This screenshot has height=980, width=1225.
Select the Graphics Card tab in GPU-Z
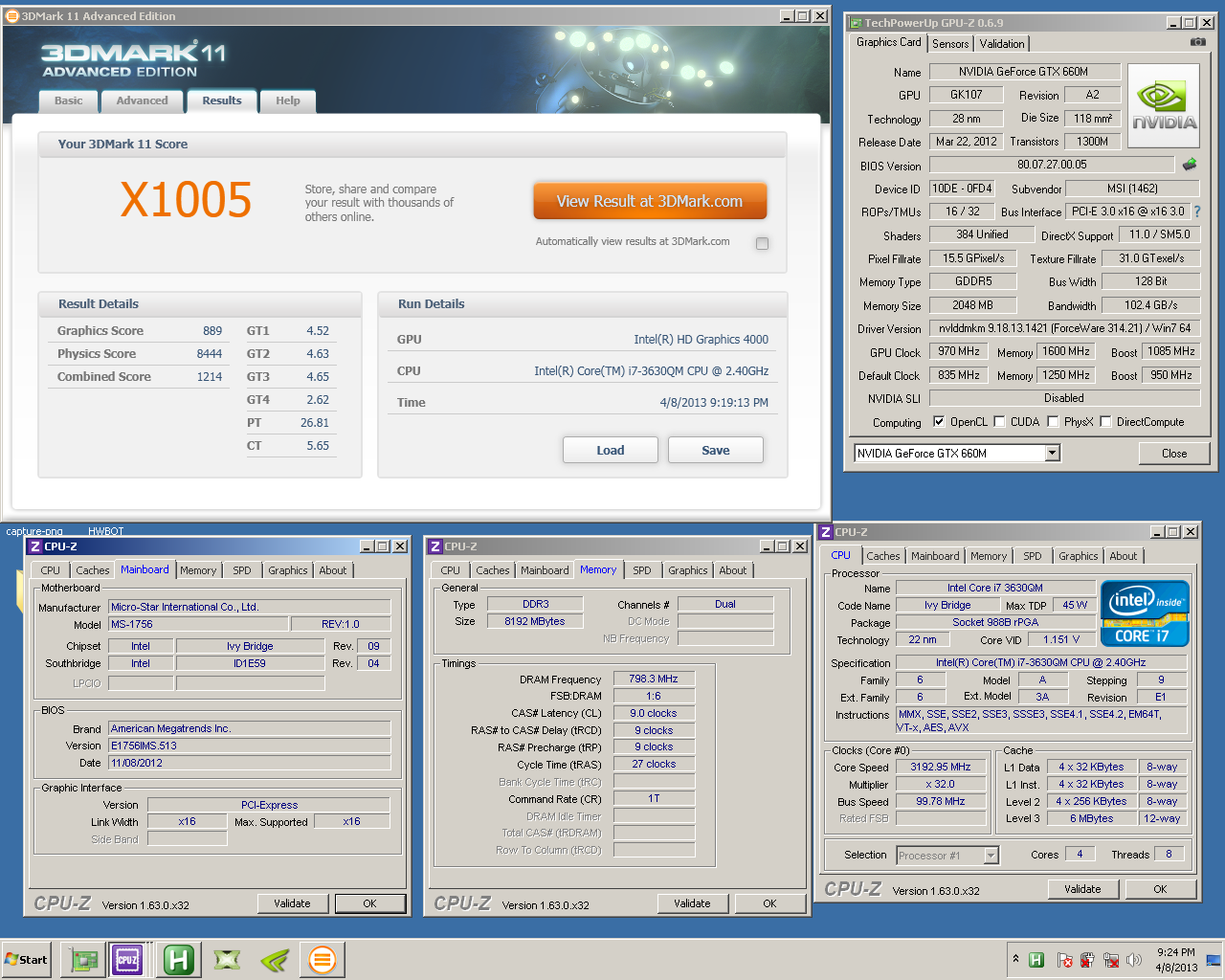[888, 42]
